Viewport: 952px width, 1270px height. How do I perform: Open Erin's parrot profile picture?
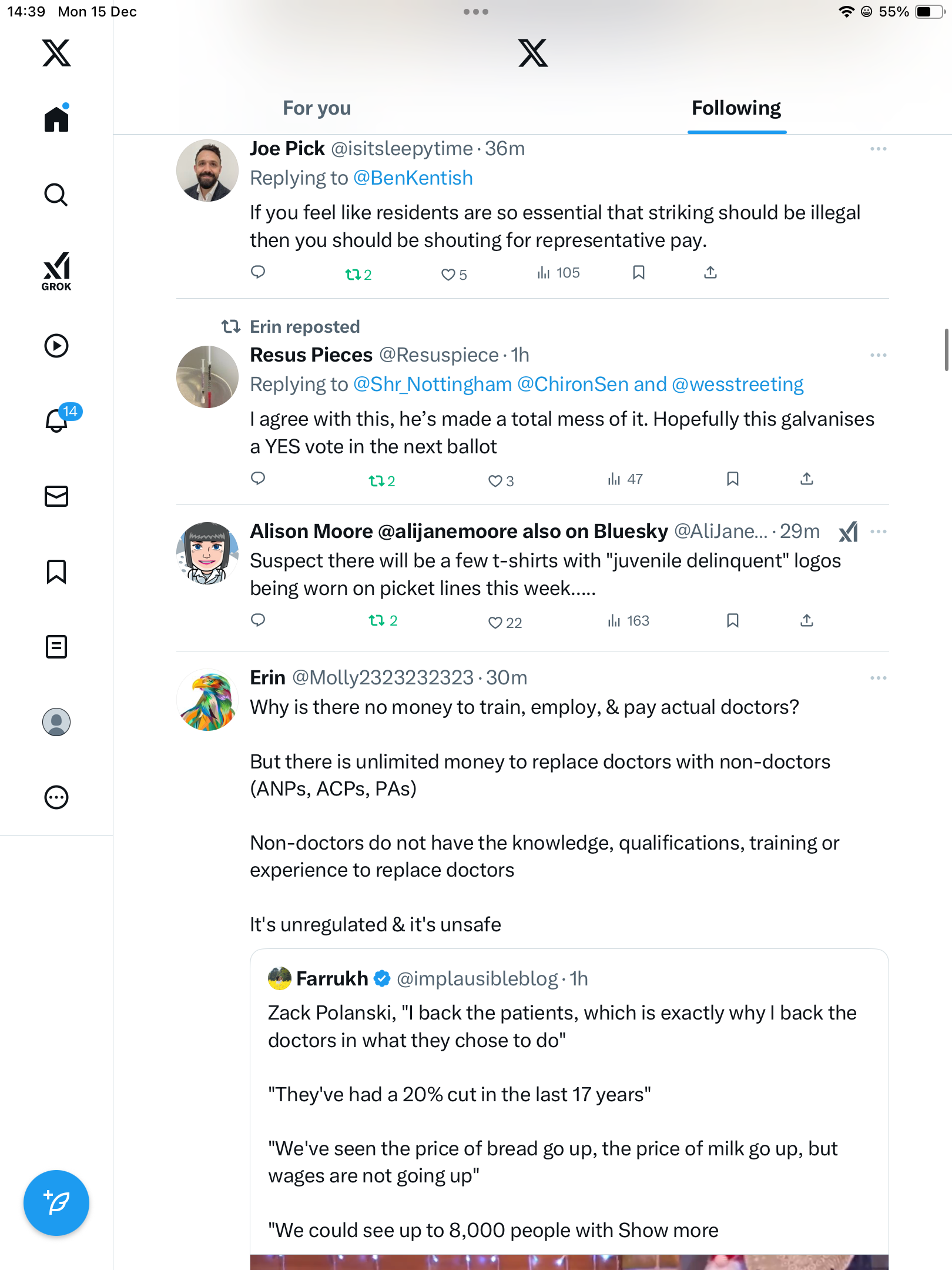pos(207,700)
